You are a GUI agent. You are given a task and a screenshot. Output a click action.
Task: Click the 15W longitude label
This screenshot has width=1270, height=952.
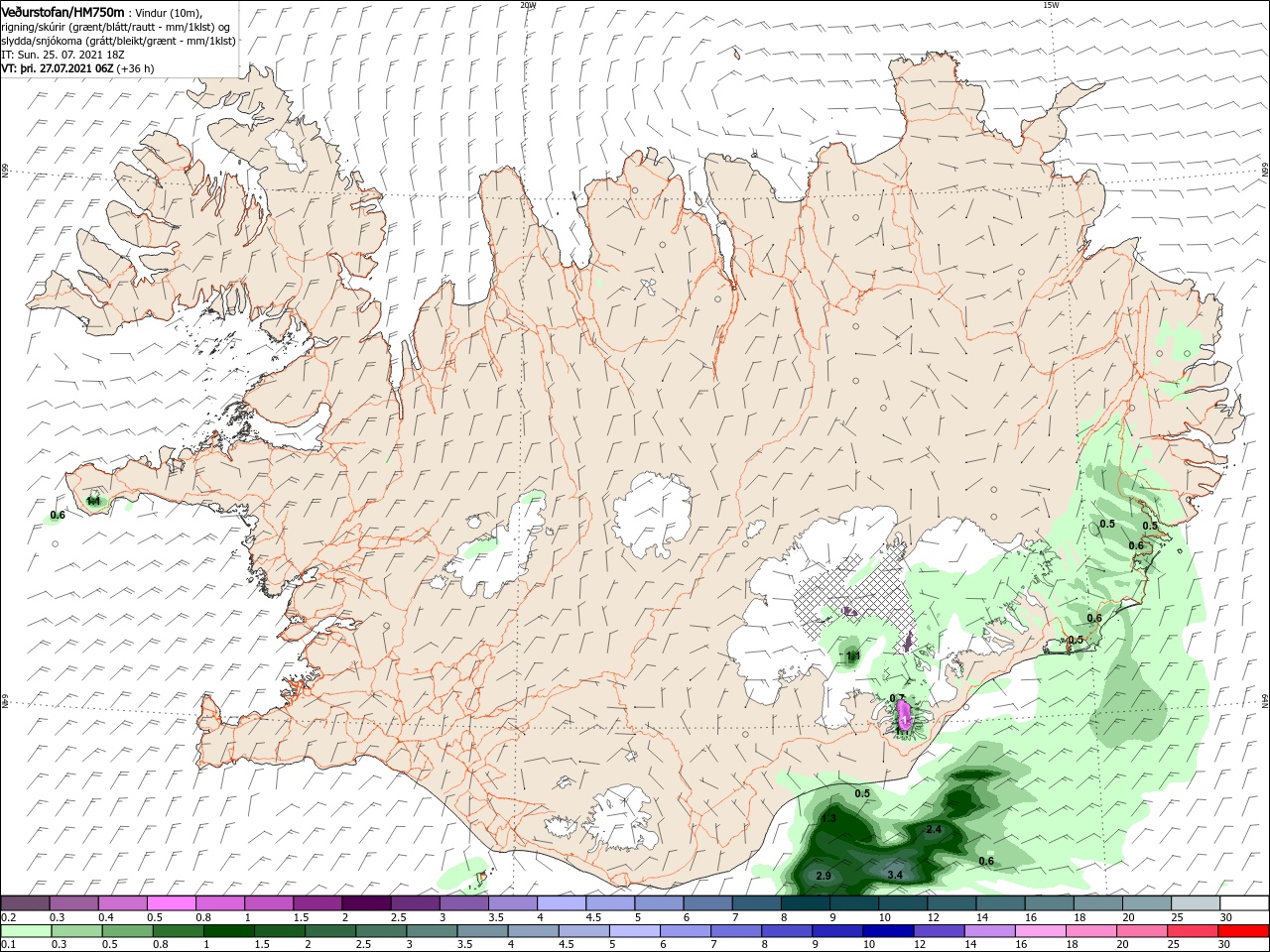tap(1050, 5)
